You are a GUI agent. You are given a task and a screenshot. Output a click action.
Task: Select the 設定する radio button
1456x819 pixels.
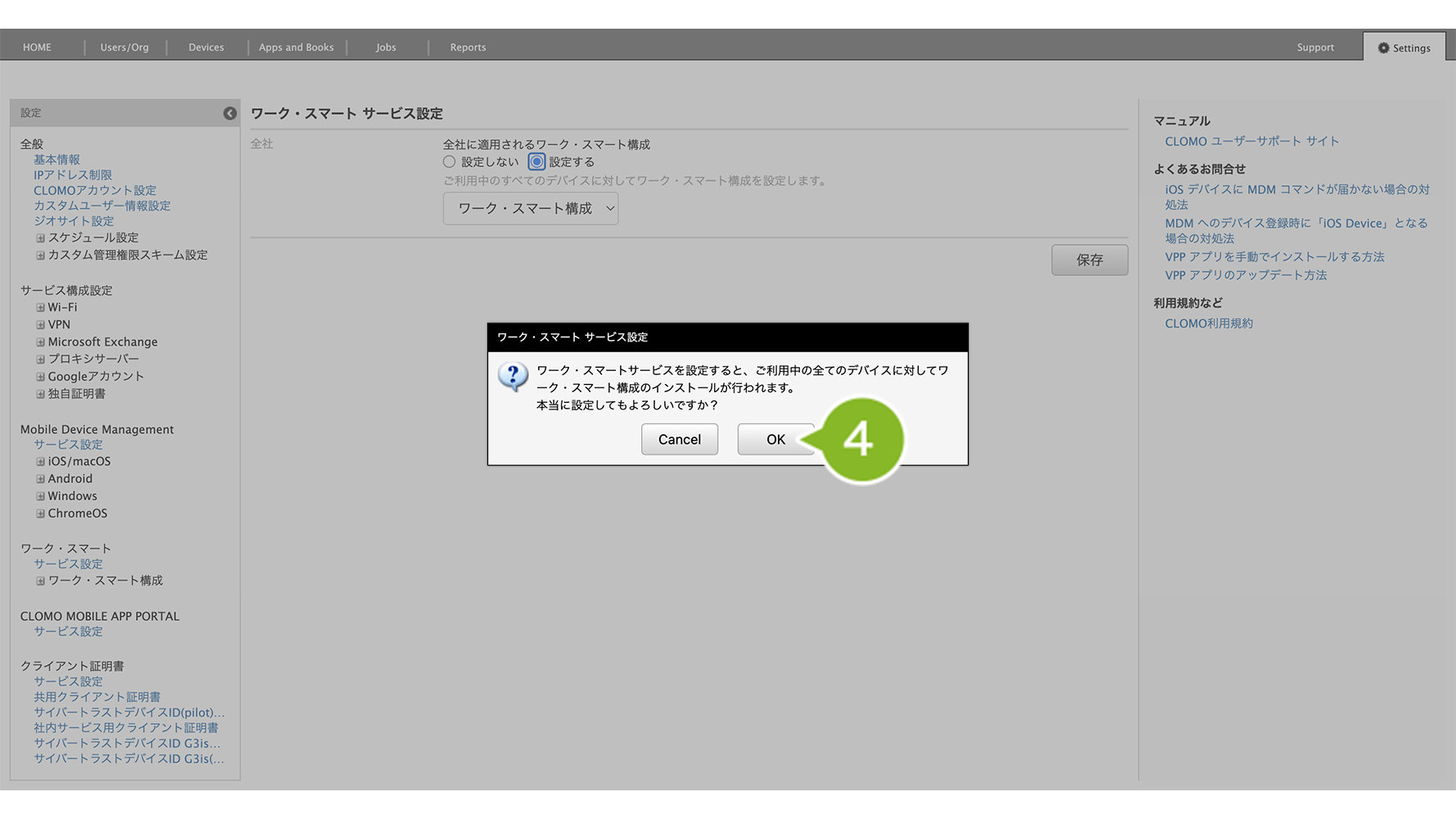tap(536, 162)
